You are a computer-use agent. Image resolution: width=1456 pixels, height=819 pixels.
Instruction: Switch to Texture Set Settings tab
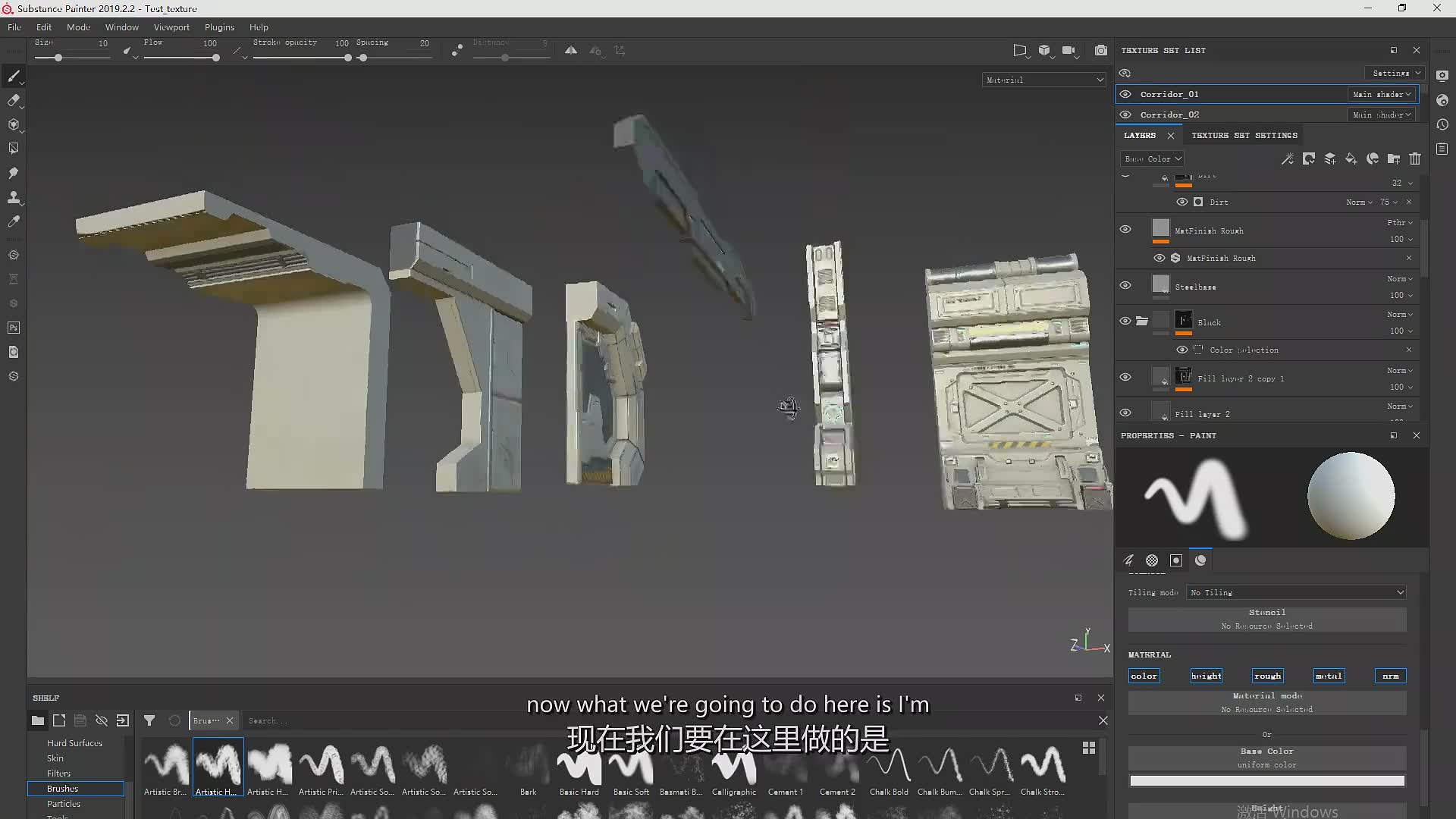tap(1244, 135)
